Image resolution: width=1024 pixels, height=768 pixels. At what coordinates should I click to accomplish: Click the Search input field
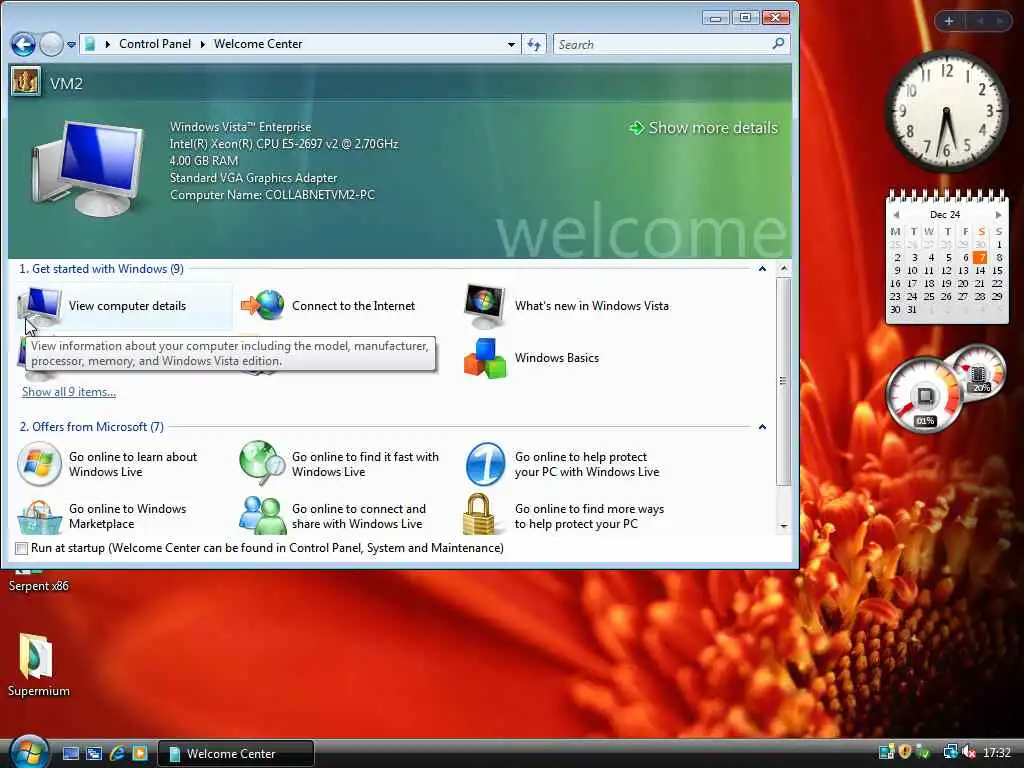click(x=661, y=44)
